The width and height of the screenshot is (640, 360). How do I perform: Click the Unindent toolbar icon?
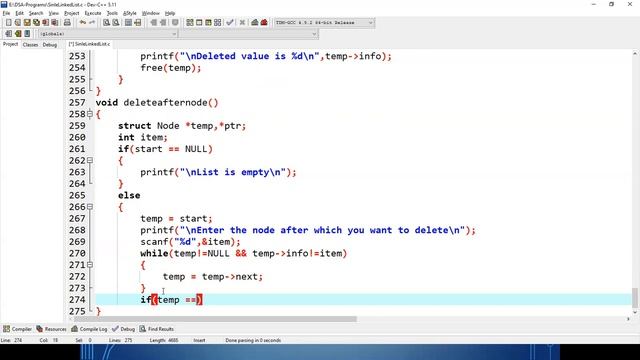click(163, 22)
